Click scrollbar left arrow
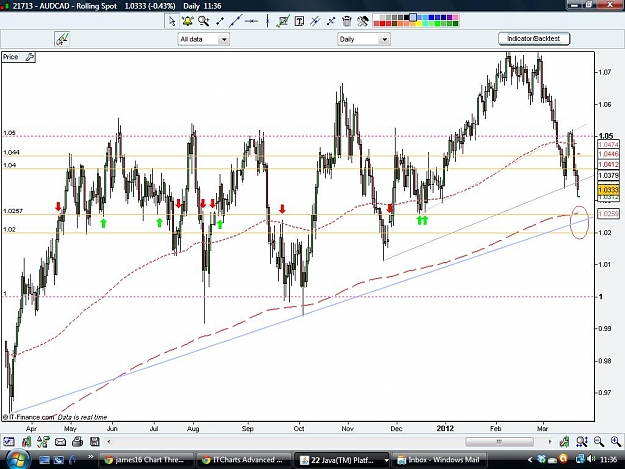625x469 pixels. coord(109,442)
